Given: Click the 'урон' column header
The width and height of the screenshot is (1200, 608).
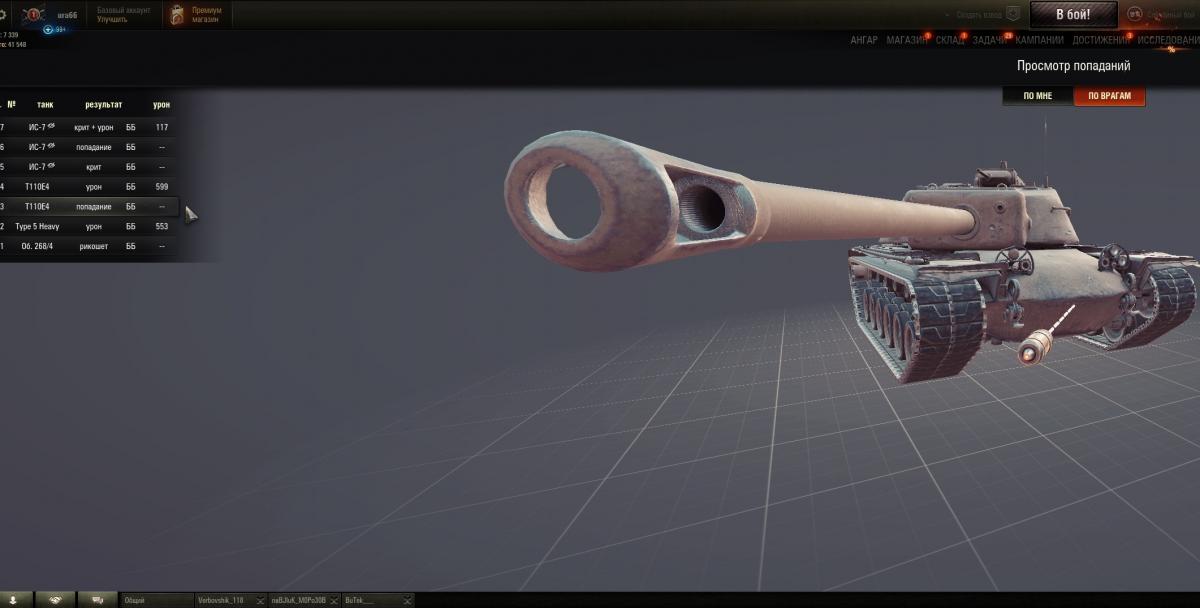Looking at the screenshot, I should (161, 104).
